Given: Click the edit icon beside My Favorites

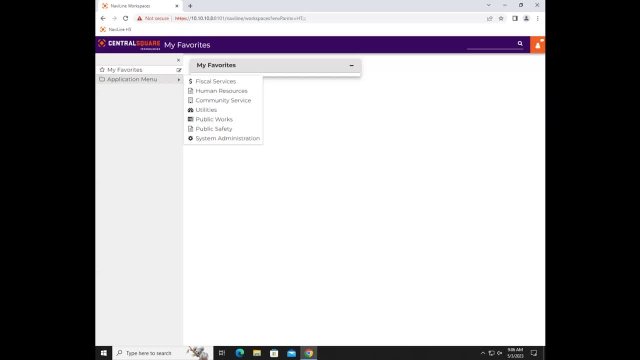Looking at the screenshot, I should pyautogui.click(x=179, y=70).
